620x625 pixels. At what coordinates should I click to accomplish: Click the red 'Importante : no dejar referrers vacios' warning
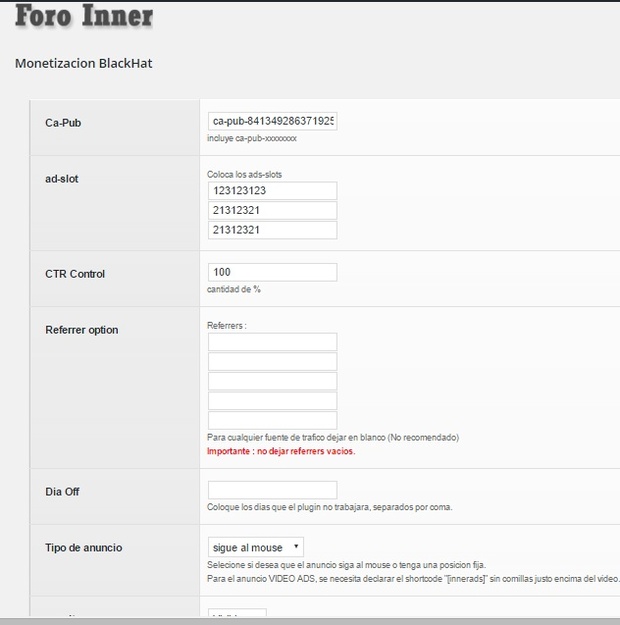tap(281, 451)
